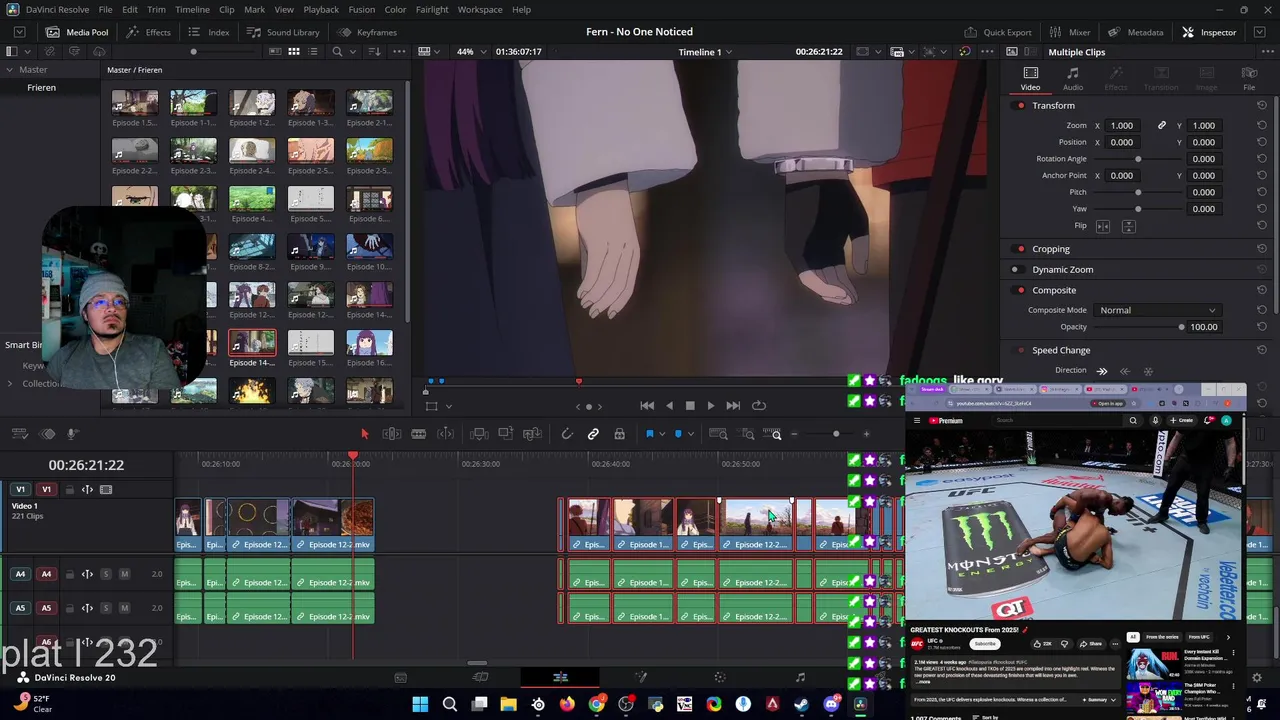Open the Windows Start menu
The height and width of the screenshot is (720, 1280).
click(420, 705)
